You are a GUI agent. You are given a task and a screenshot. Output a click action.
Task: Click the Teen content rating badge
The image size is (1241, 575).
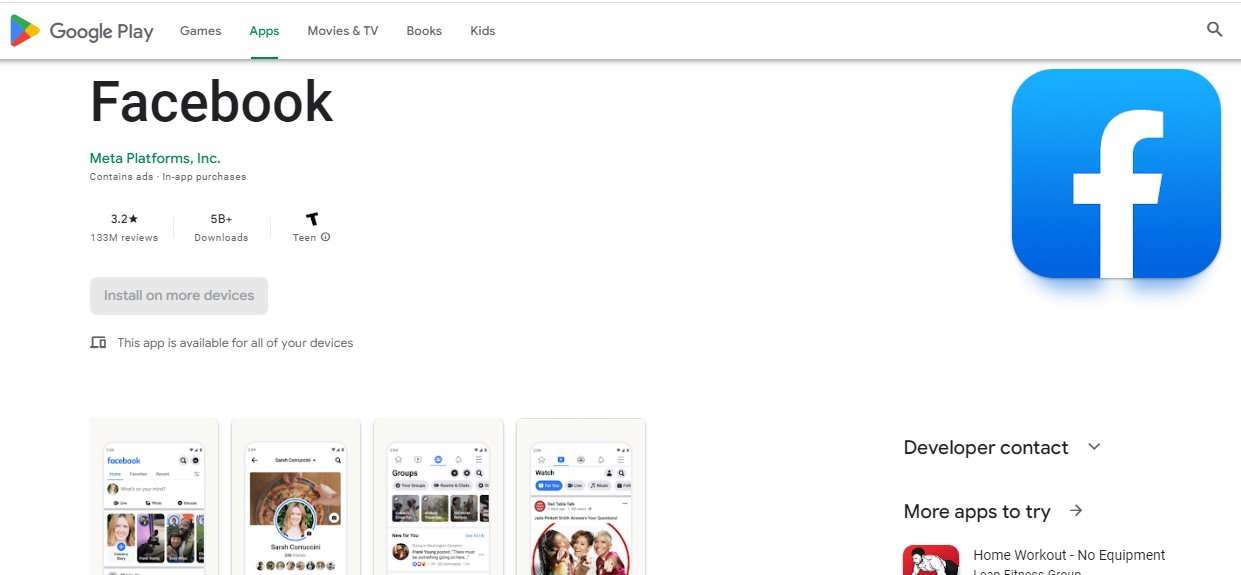tap(312, 218)
